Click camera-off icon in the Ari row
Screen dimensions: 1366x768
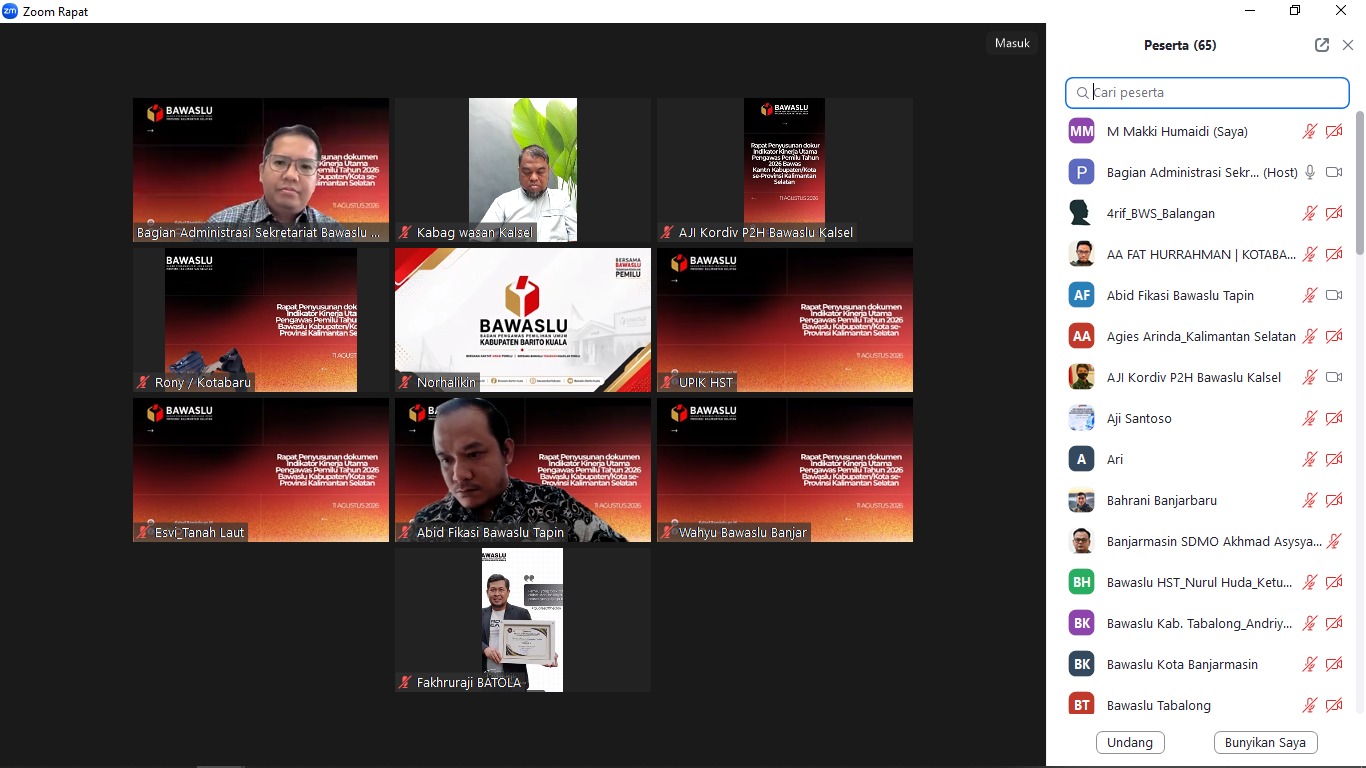click(x=1334, y=459)
